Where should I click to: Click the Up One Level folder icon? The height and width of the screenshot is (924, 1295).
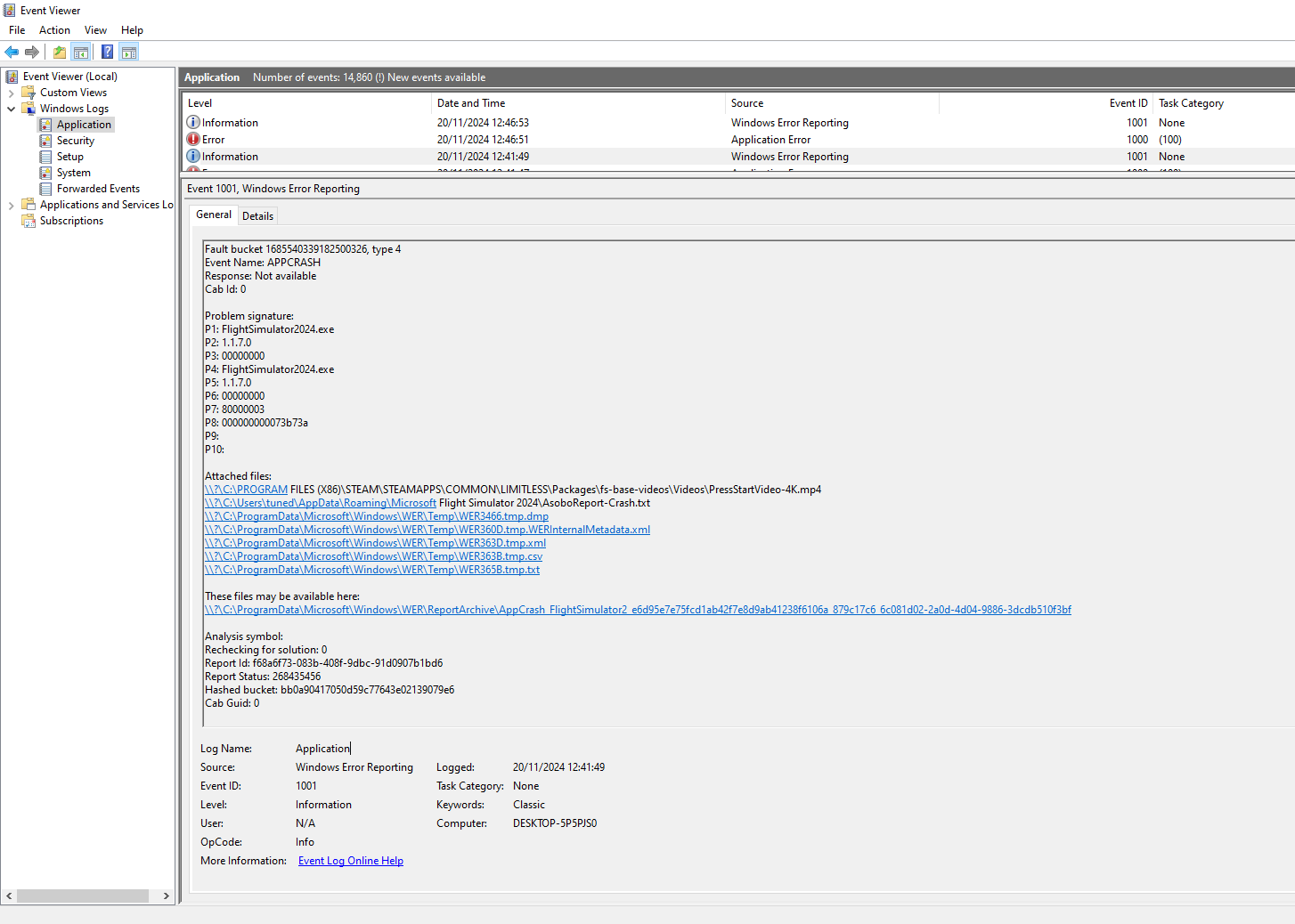pos(60,52)
